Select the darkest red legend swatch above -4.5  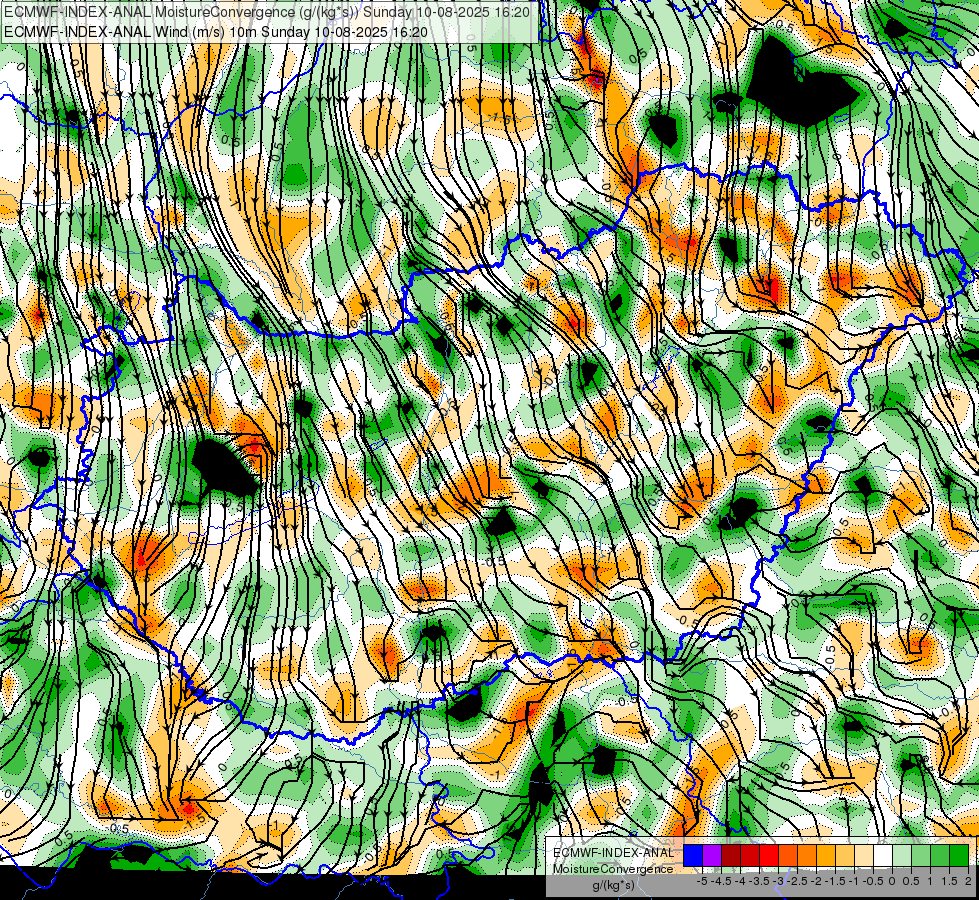pyautogui.click(x=731, y=856)
